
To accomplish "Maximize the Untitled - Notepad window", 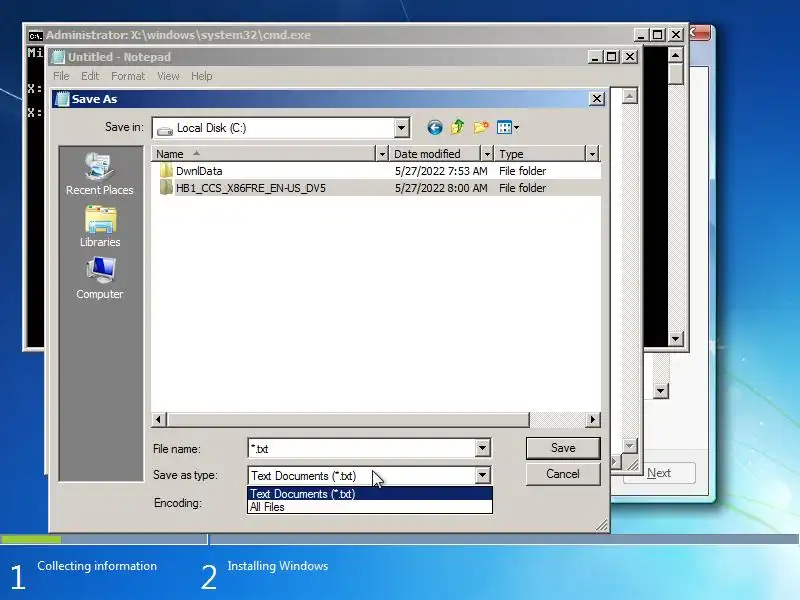I will (x=612, y=57).
